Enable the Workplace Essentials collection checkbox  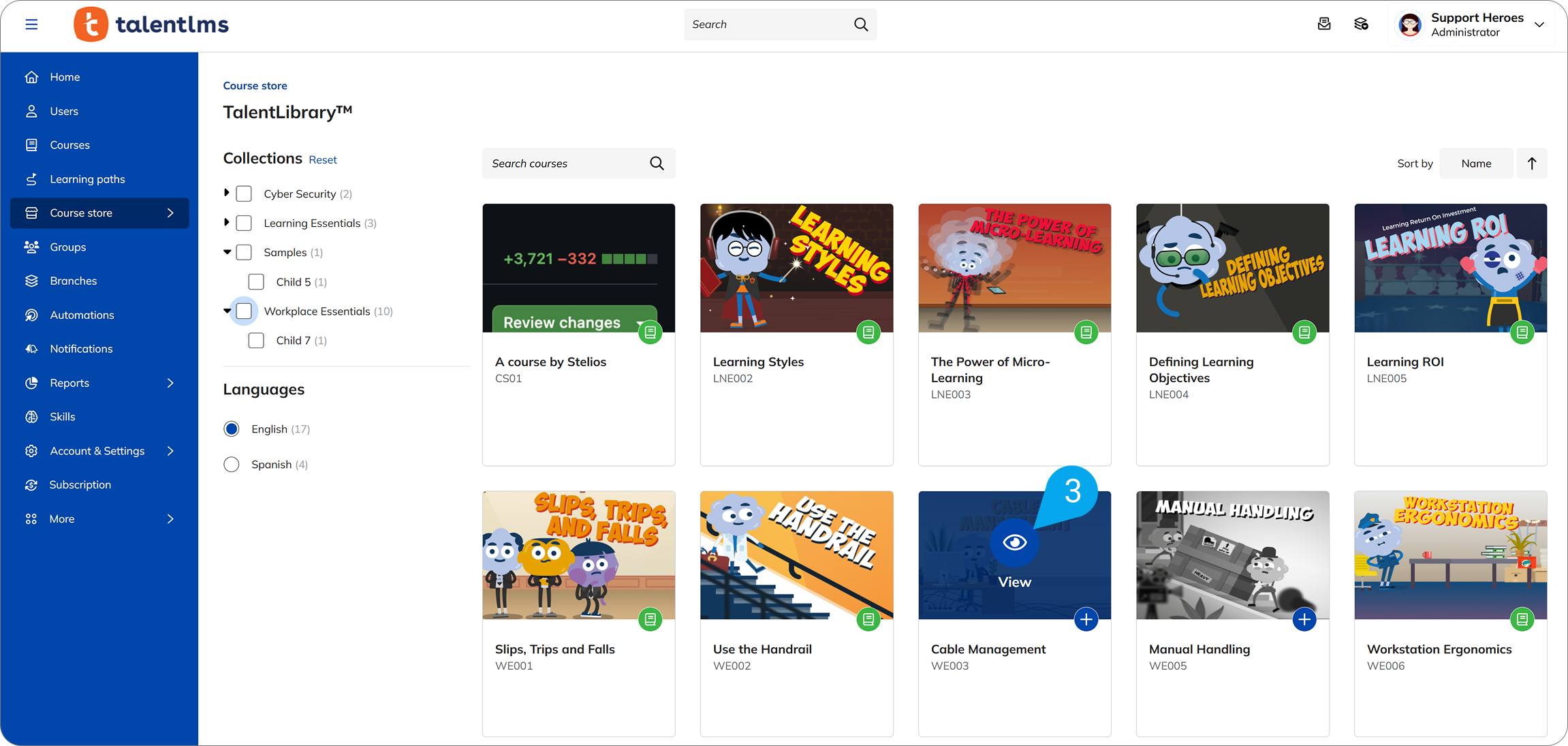(243, 311)
